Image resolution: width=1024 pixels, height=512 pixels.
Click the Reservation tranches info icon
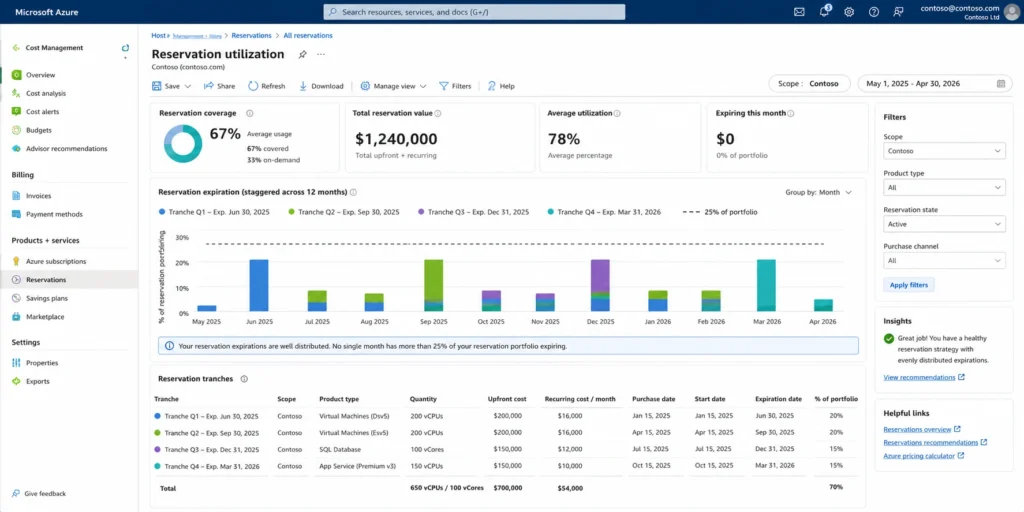[x=244, y=379]
